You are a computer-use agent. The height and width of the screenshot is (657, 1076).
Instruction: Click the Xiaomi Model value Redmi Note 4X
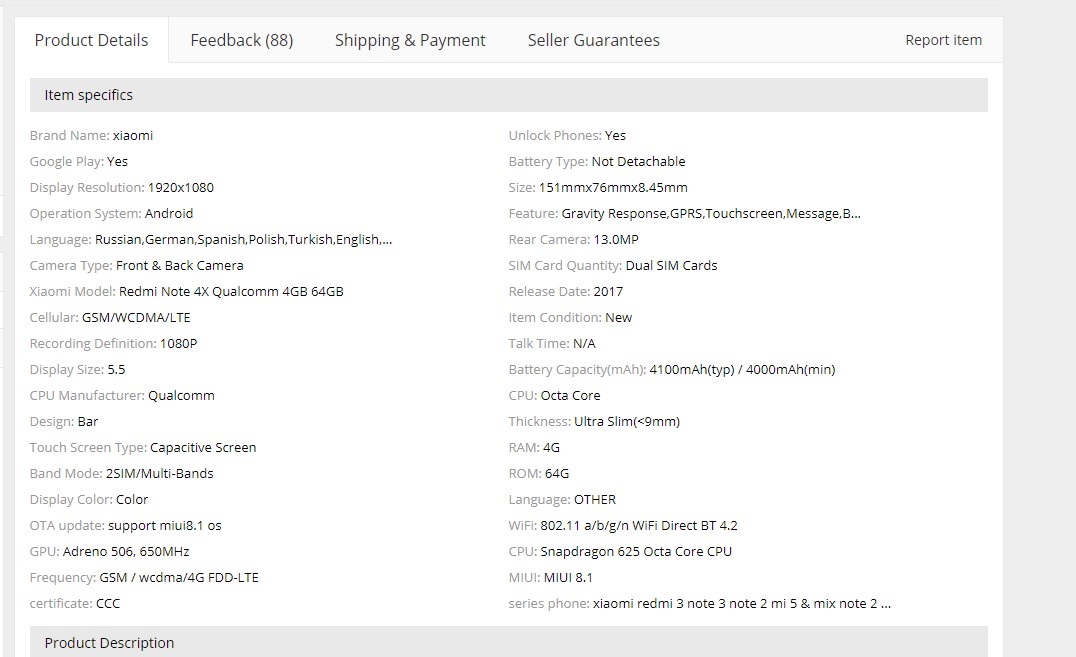click(231, 291)
